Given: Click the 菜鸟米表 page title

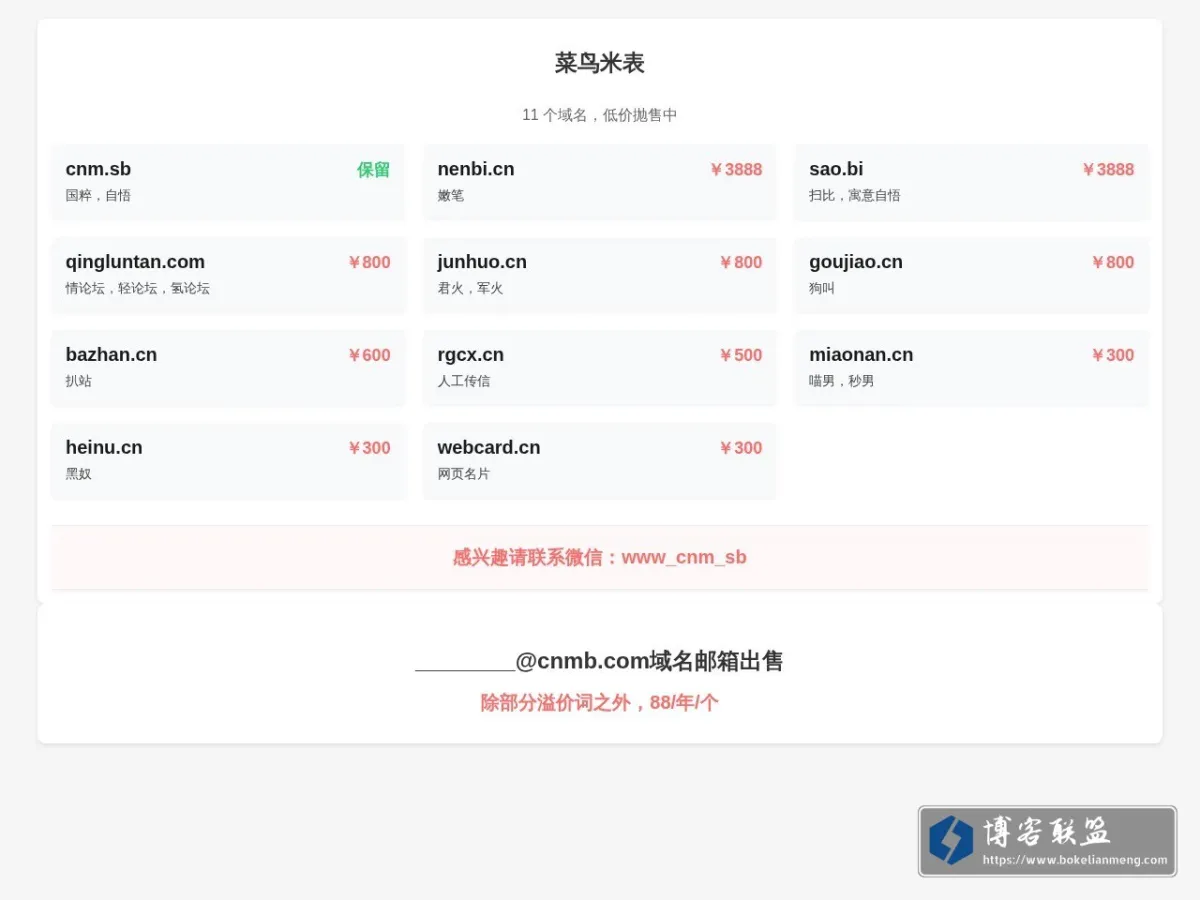Looking at the screenshot, I should click(600, 63).
